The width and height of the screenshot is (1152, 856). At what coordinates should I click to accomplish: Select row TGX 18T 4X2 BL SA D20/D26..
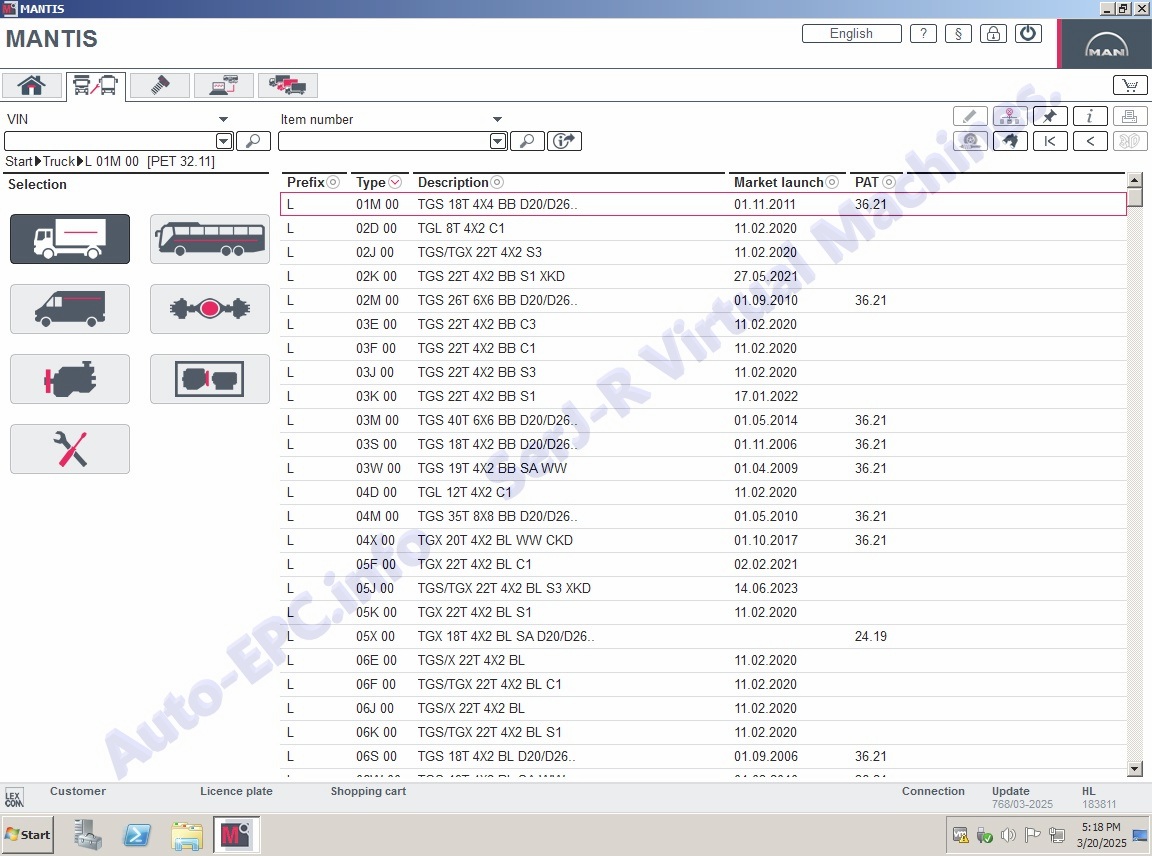pos(702,636)
